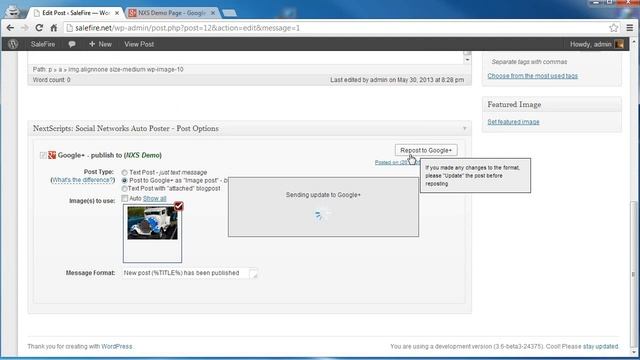Reload the page with refresh icon
This screenshot has height=360, width=640.
click(39, 28)
